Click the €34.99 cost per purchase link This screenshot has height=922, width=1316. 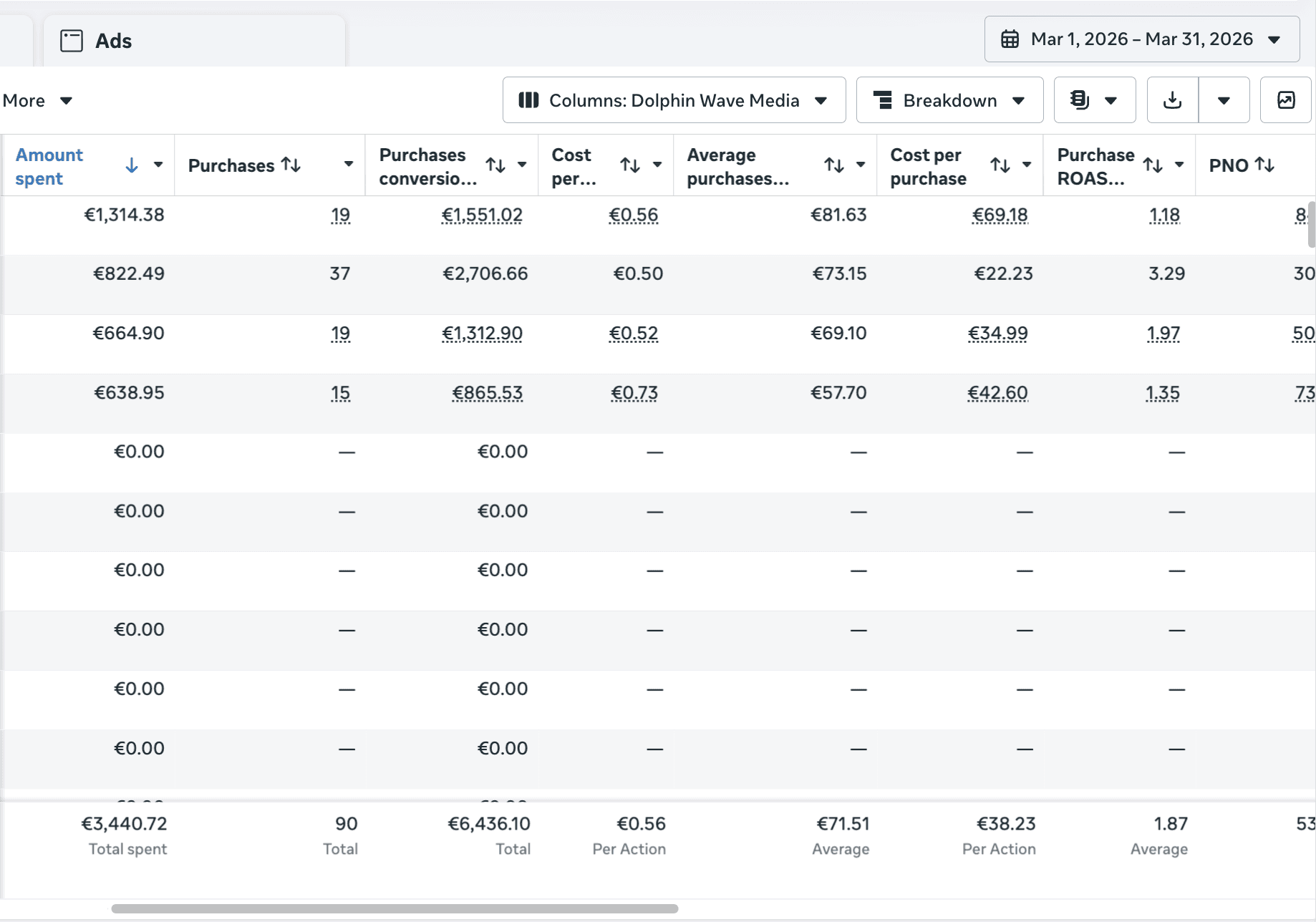997,333
